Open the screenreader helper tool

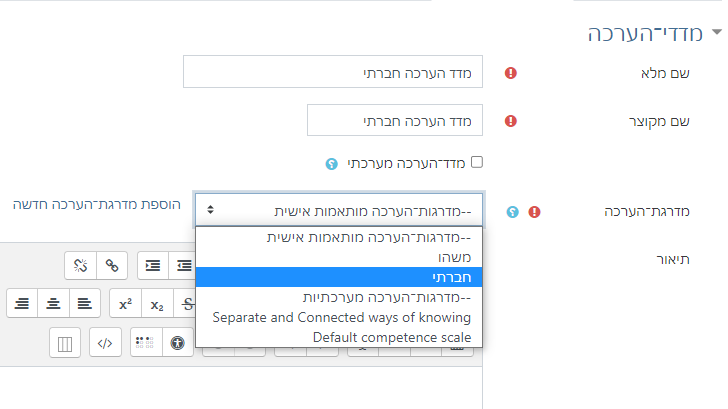(x=144, y=343)
